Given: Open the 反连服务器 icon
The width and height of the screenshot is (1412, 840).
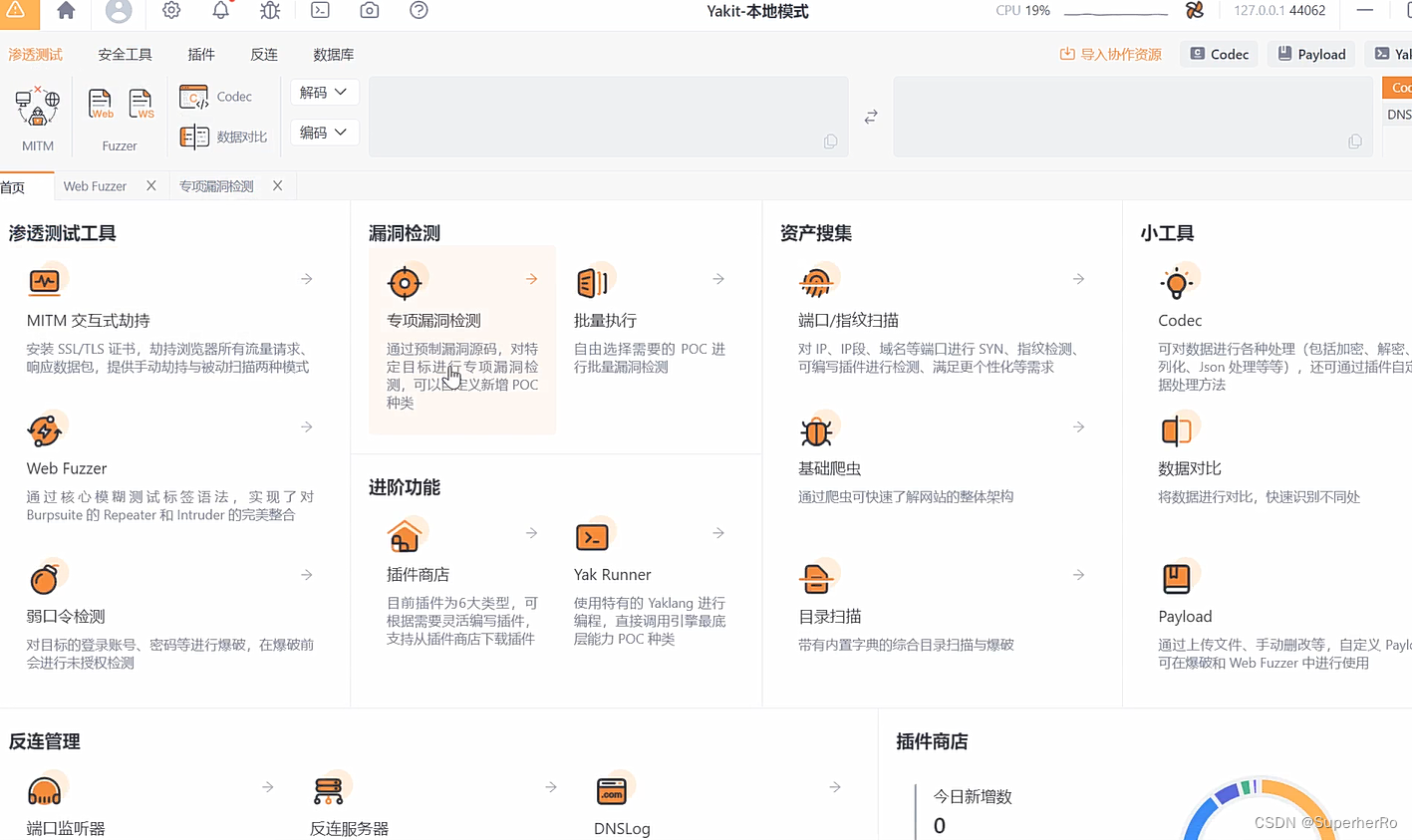Looking at the screenshot, I should tap(329, 791).
